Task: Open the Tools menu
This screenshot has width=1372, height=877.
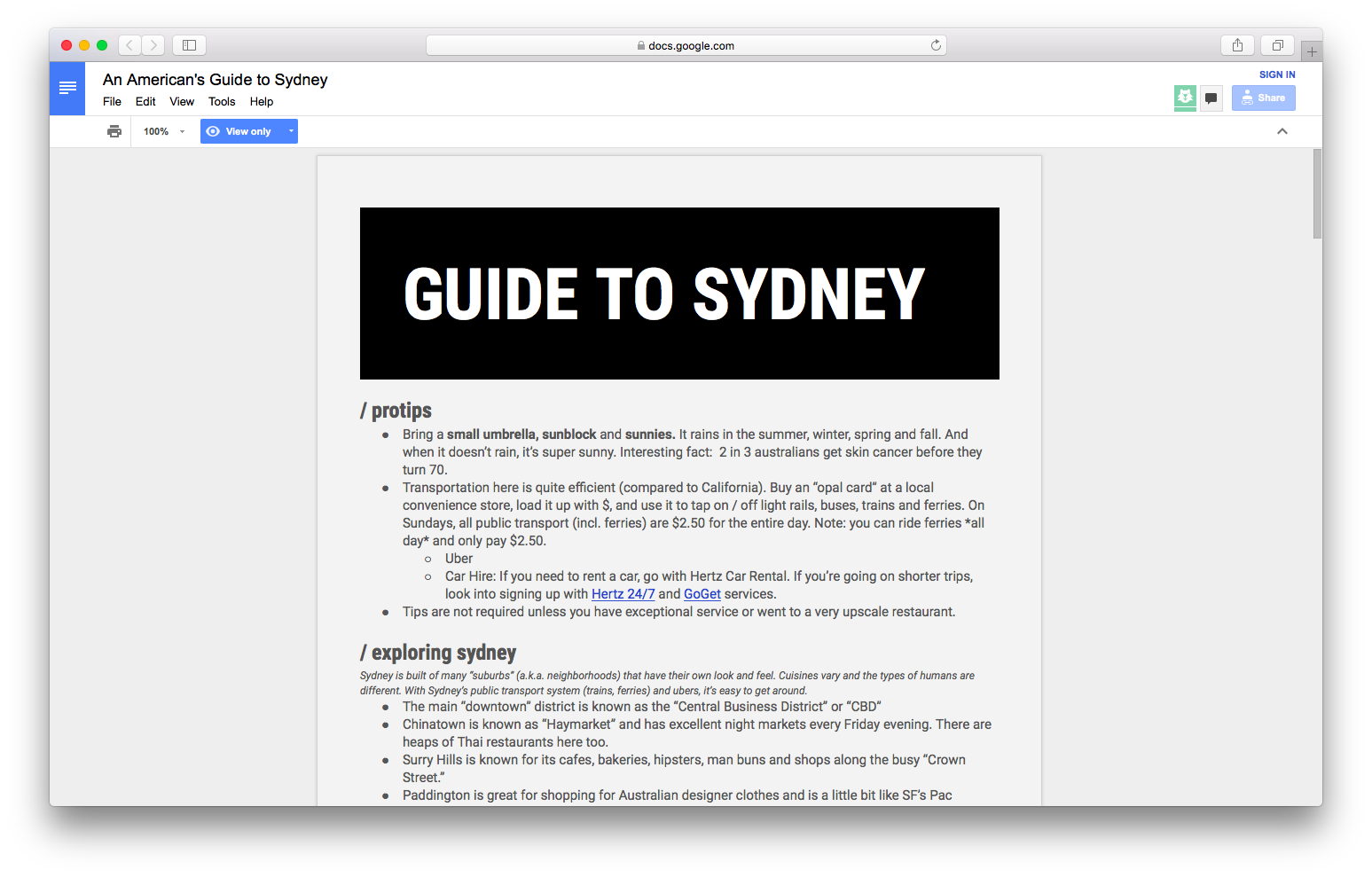Action: (222, 102)
